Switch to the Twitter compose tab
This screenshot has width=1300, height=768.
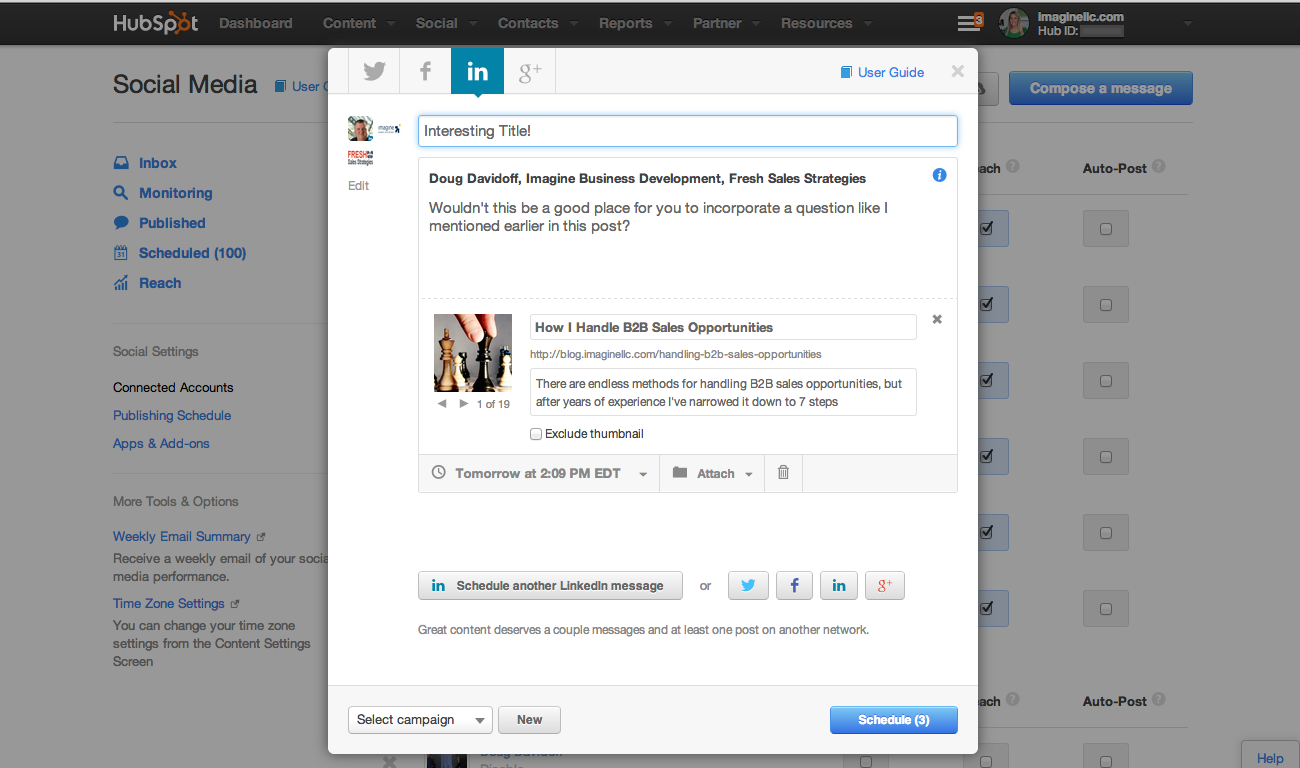pyautogui.click(x=374, y=71)
